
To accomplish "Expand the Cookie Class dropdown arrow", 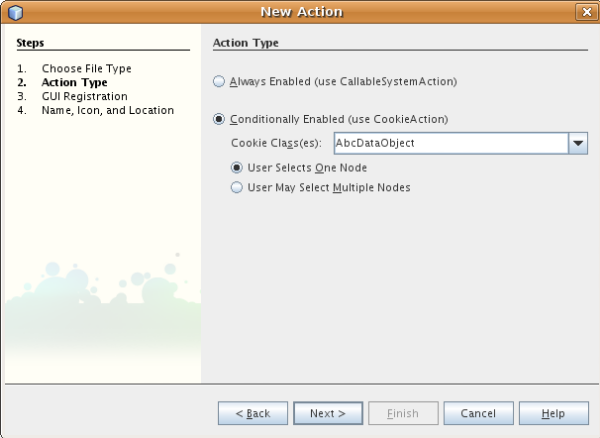I will click(x=578, y=143).
